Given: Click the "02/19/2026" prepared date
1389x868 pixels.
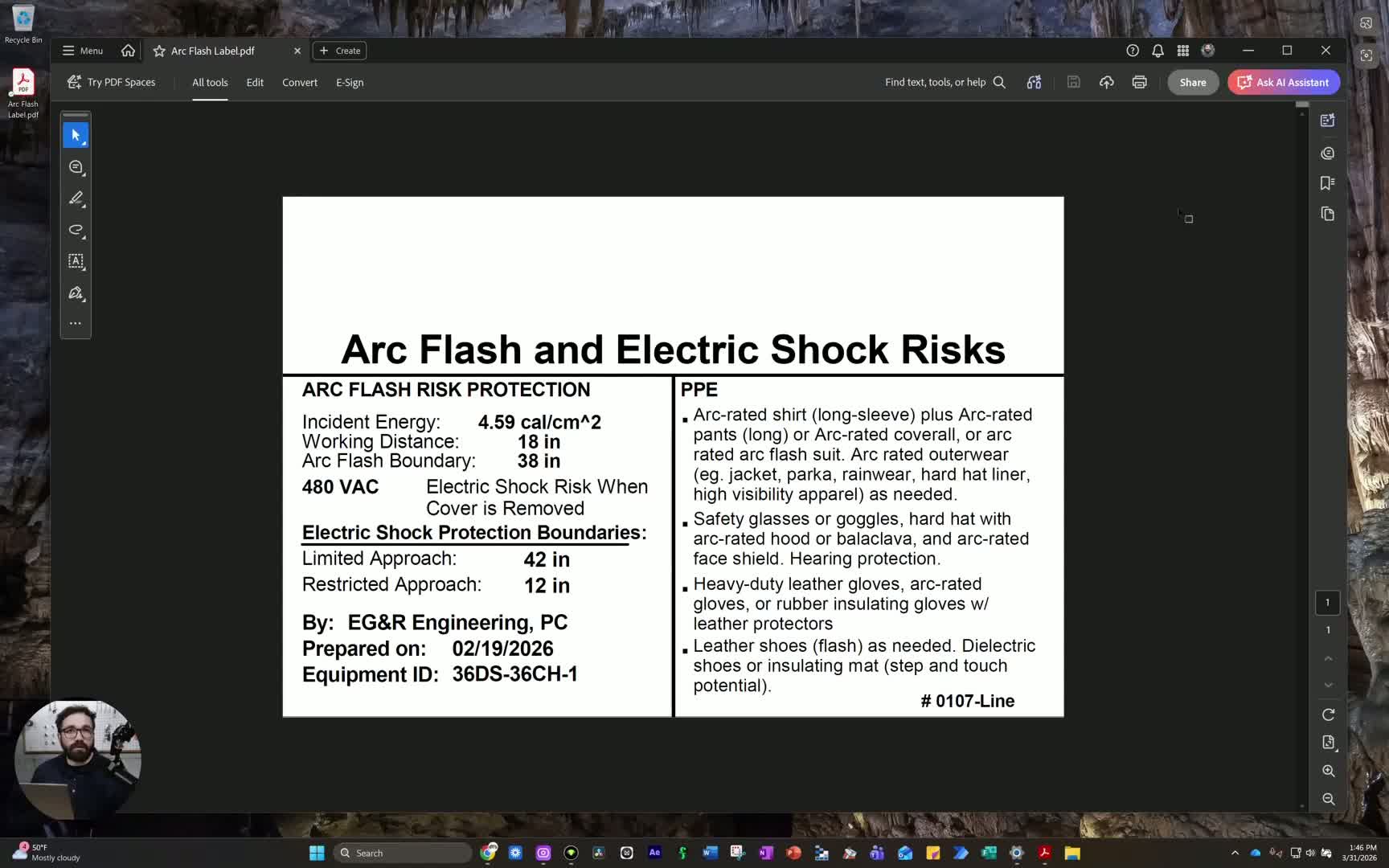Looking at the screenshot, I should [x=502, y=649].
